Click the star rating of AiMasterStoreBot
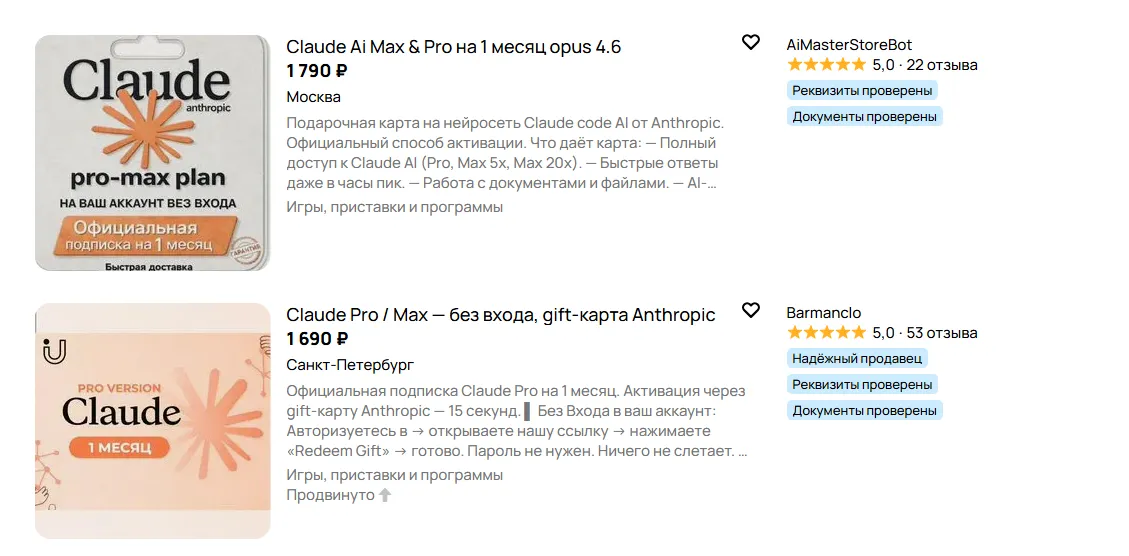 click(x=826, y=65)
